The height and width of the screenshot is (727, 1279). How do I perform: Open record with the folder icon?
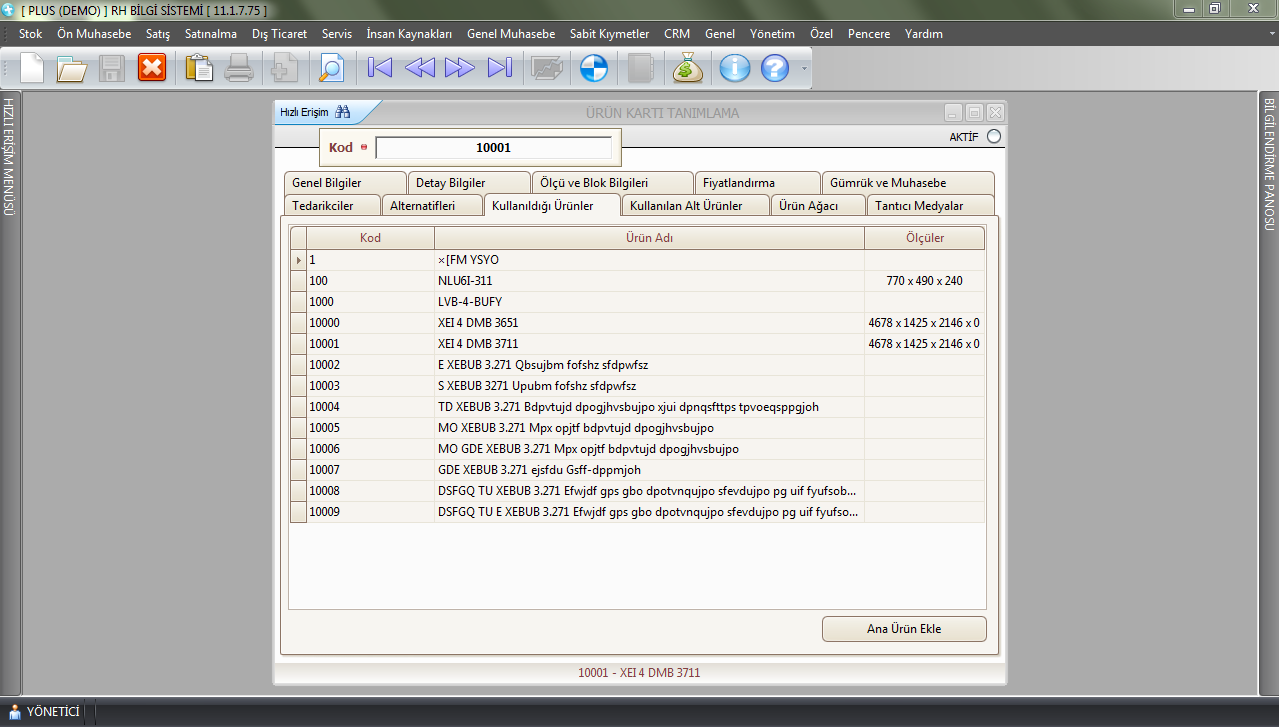72,68
